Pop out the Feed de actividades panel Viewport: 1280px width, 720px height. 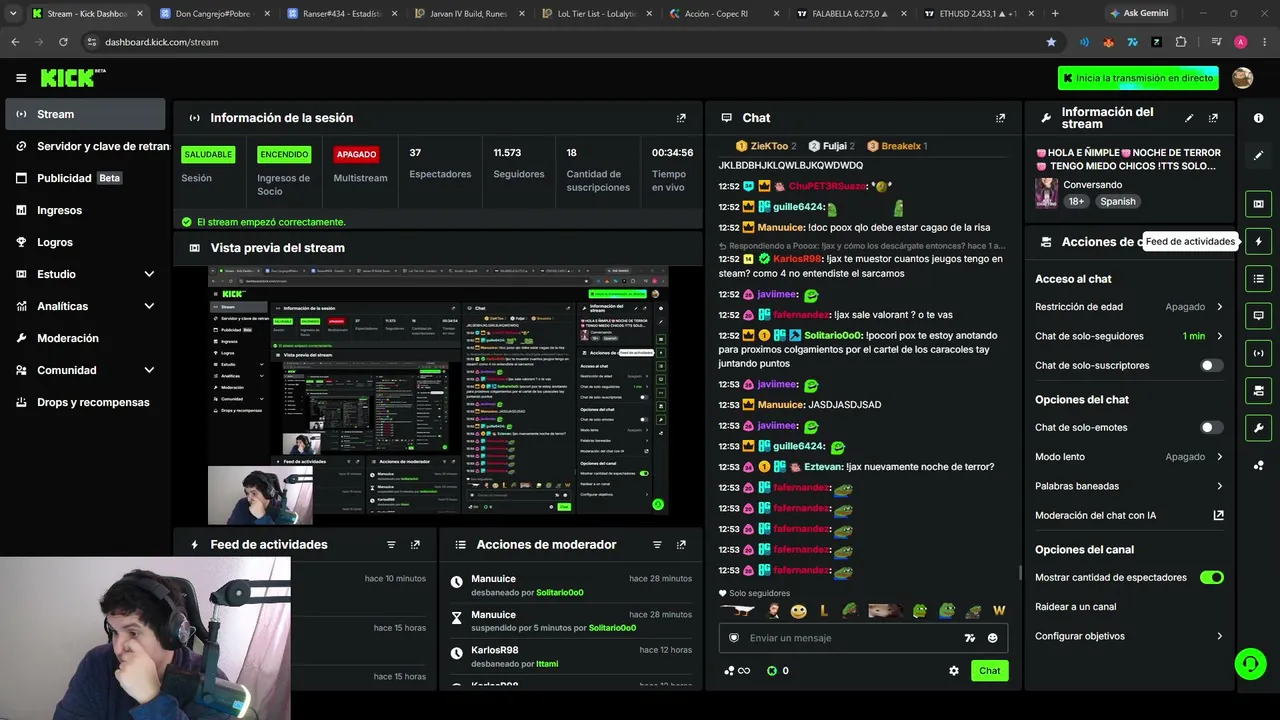coord(415,545)
